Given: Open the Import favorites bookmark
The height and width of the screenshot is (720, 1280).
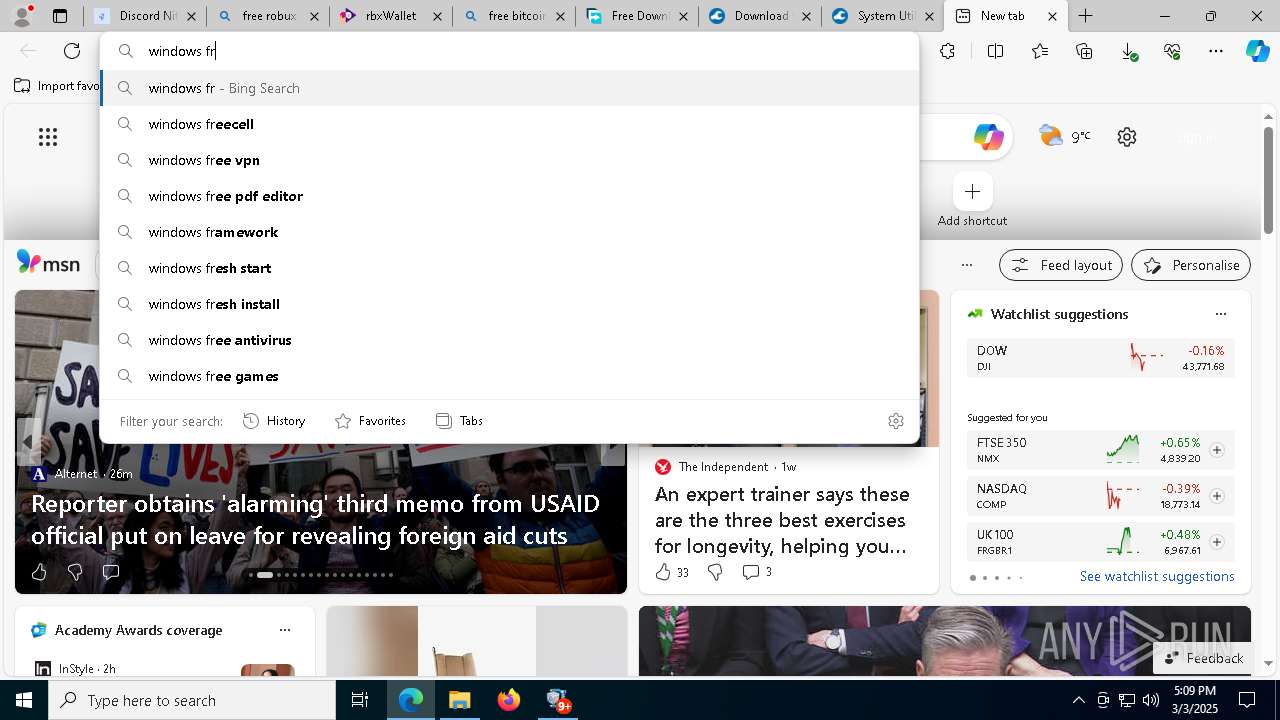Looking at the screenshot, I should [x=57, y=86].
